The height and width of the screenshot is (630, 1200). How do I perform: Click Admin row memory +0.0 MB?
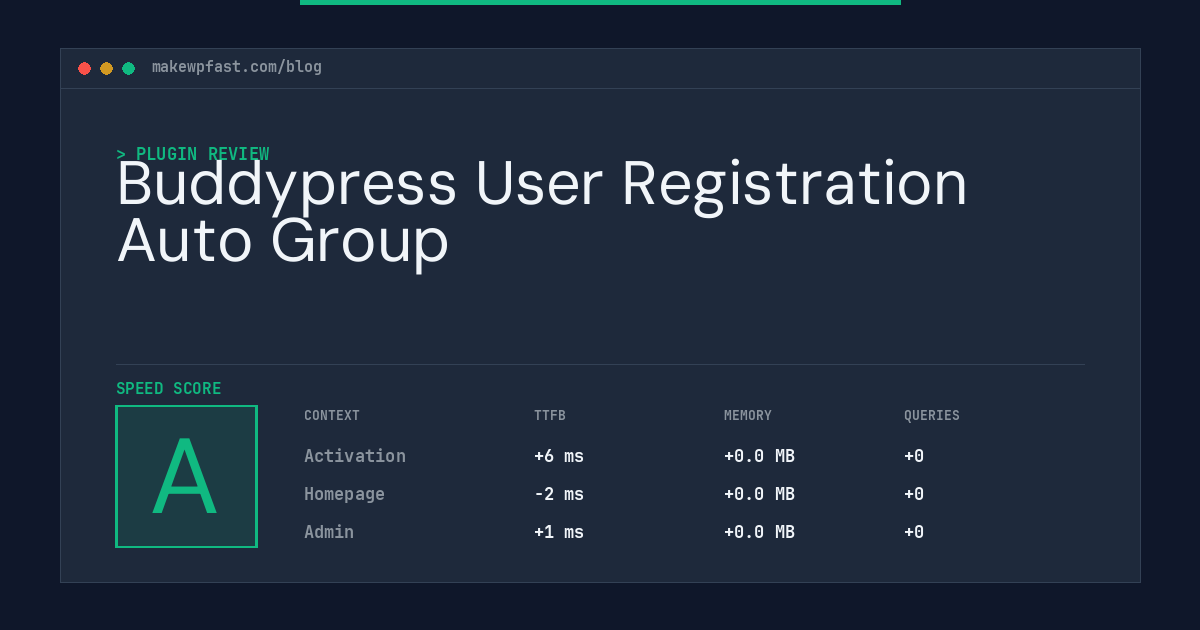click(x=759, y=532)
